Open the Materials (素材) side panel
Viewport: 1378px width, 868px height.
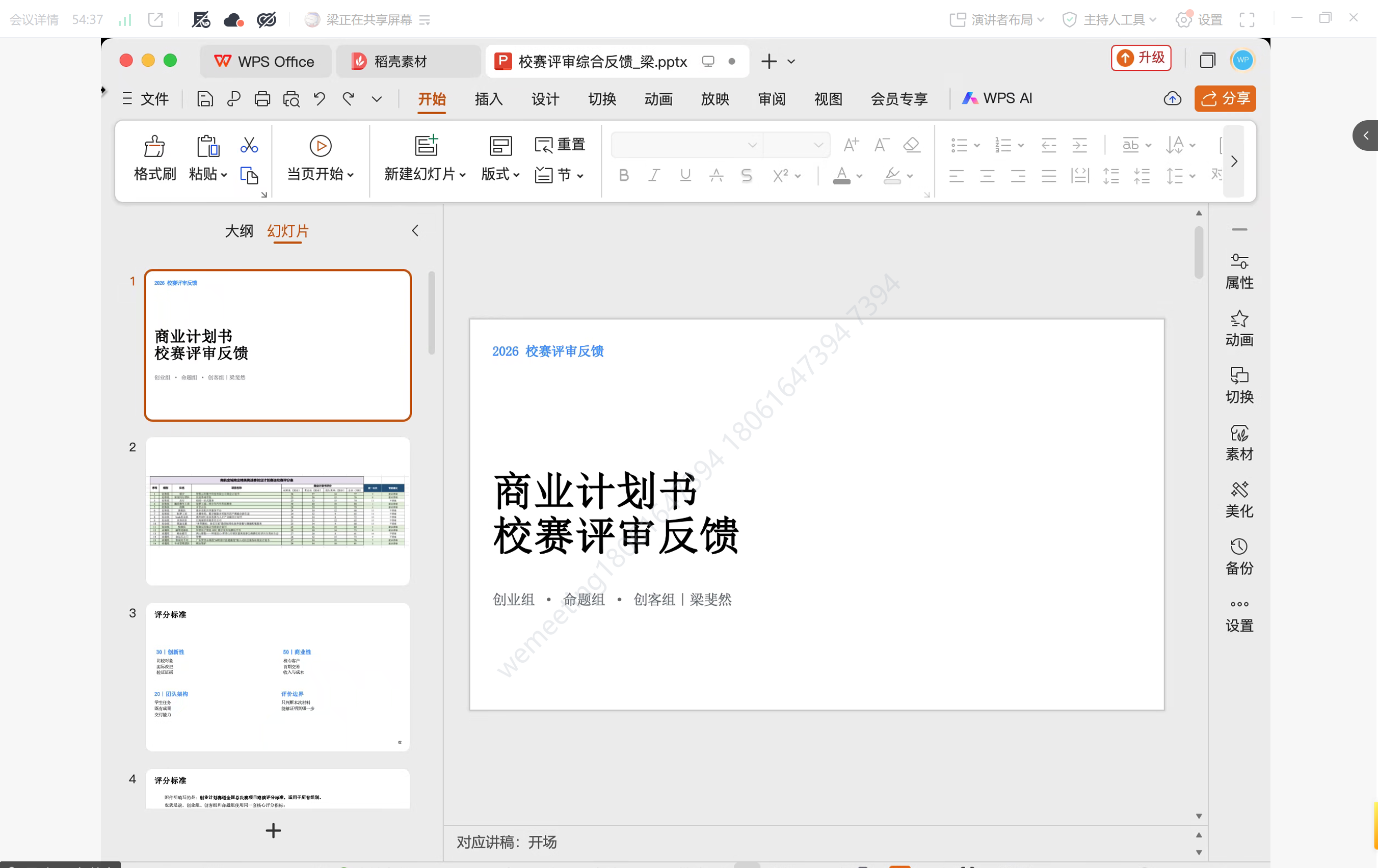[1239, 444]
